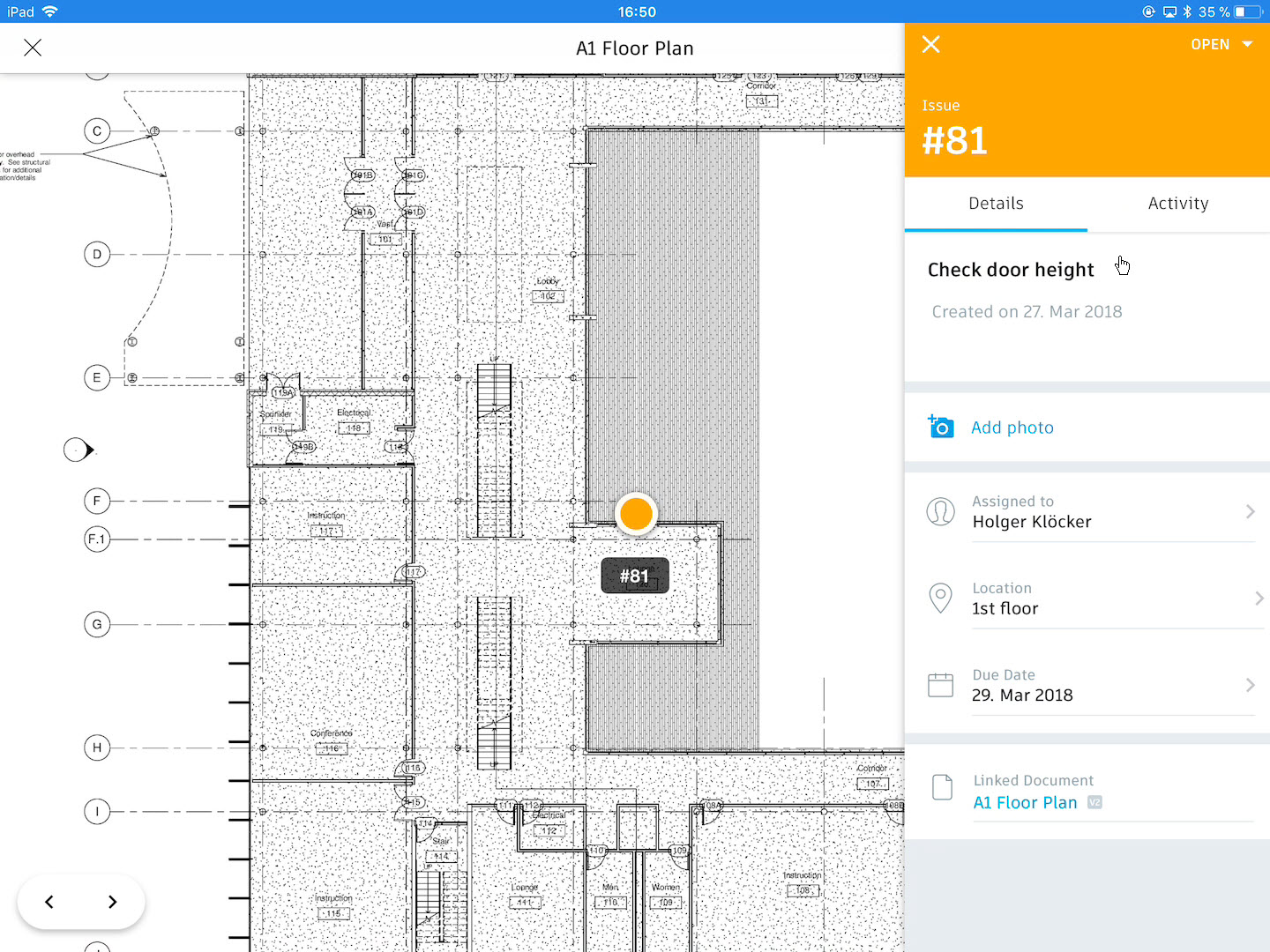Tap the Add photo text link
This screenshot has width=1270, height=952.
click(x=1012, y=427)
